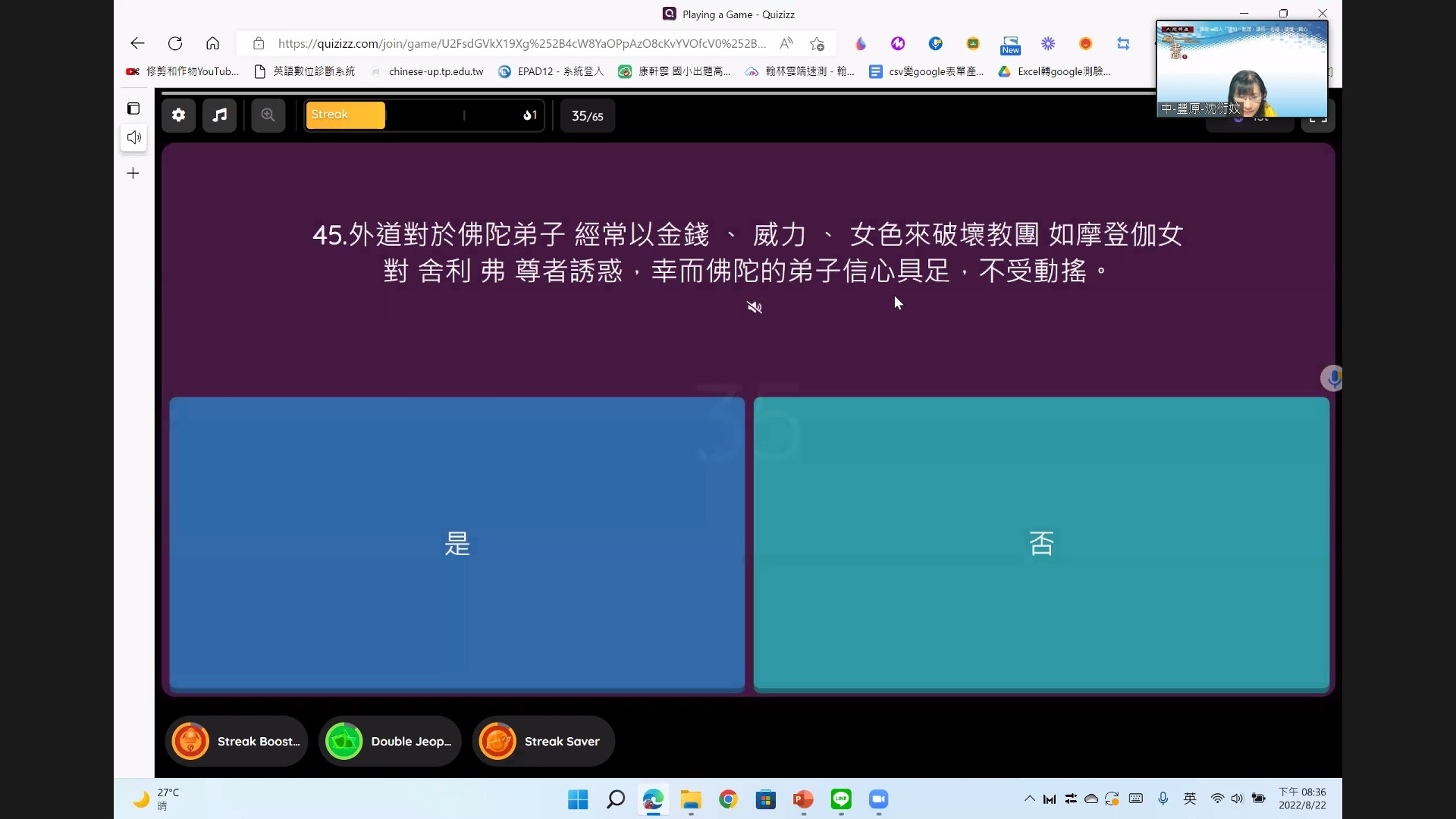Open the Zoom app in taskbar

878,799
